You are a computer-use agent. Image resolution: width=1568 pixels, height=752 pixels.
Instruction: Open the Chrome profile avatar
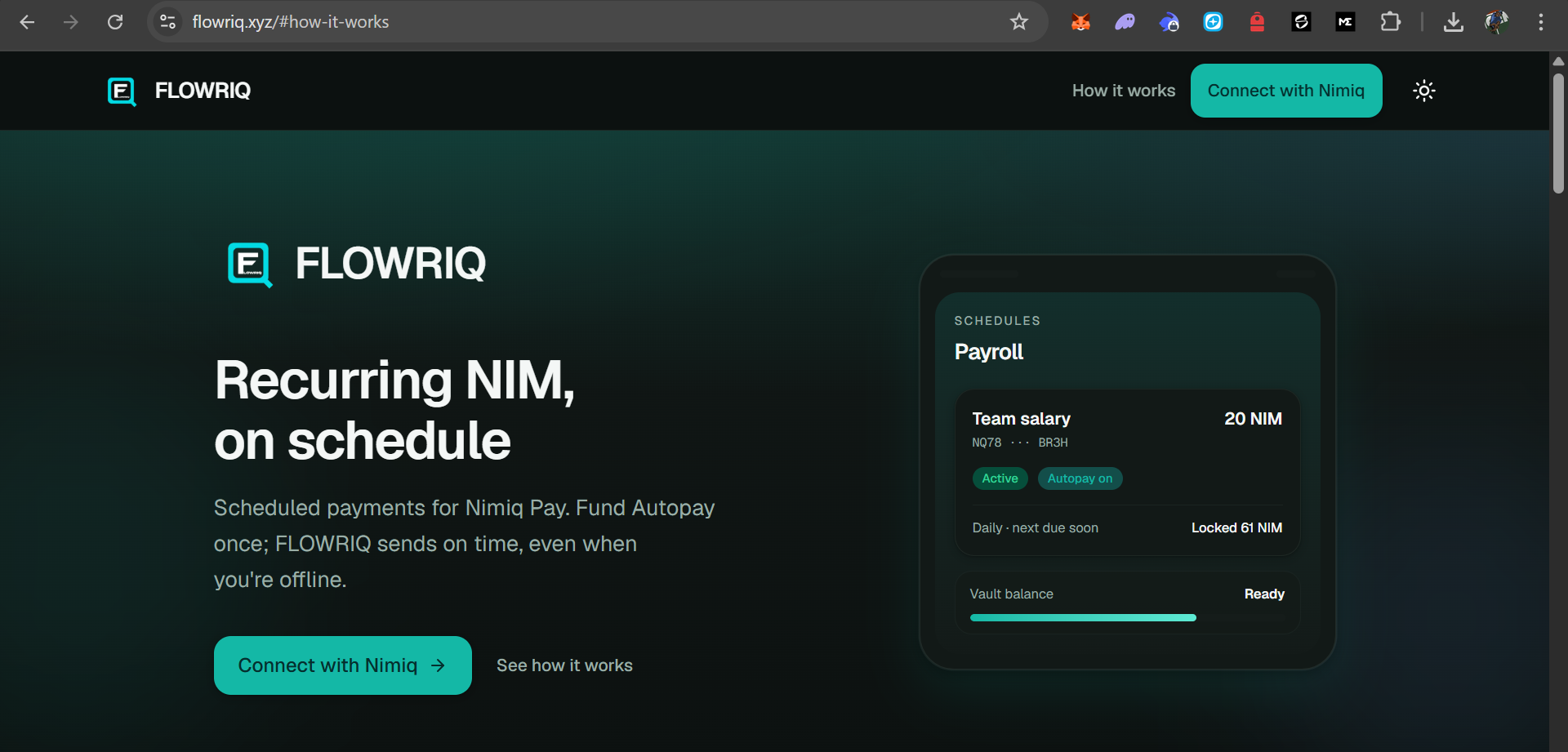point(1496,22)
